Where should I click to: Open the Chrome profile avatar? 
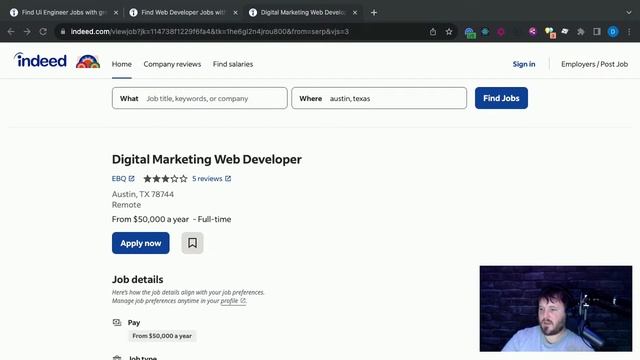point(613,31)
